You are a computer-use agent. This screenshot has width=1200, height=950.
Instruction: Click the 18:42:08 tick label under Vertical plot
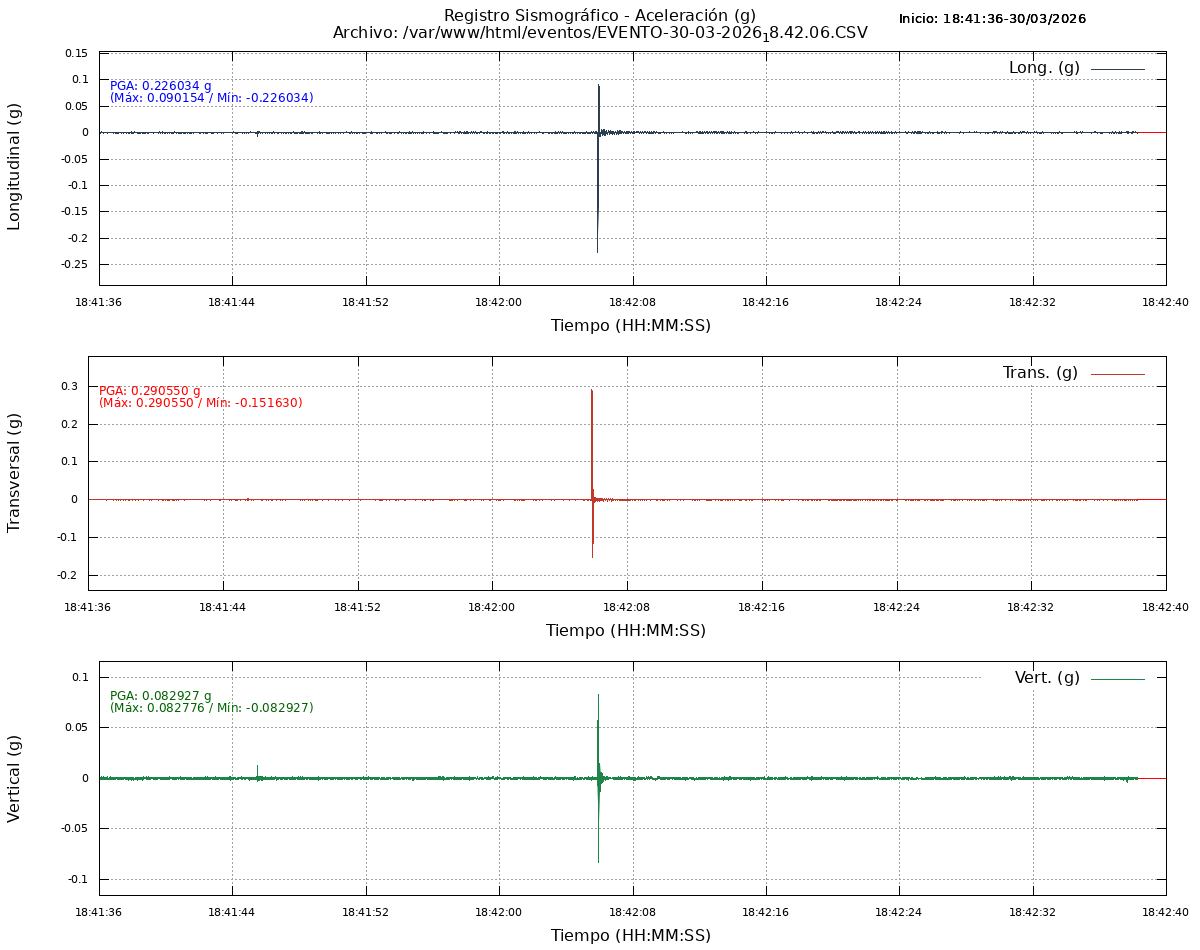click(632, 912)
